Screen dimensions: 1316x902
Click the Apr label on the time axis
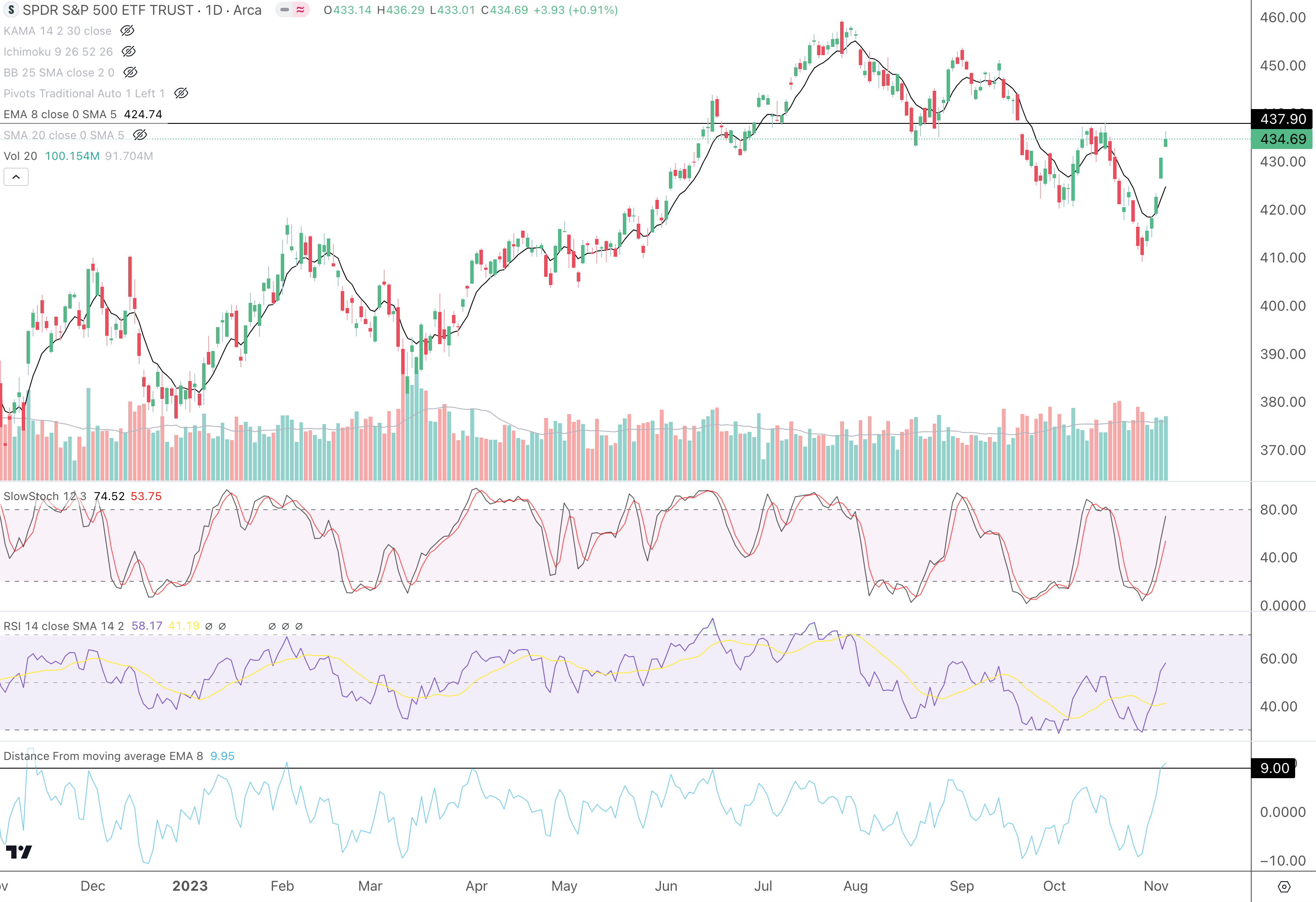click(x=477, y=886)
